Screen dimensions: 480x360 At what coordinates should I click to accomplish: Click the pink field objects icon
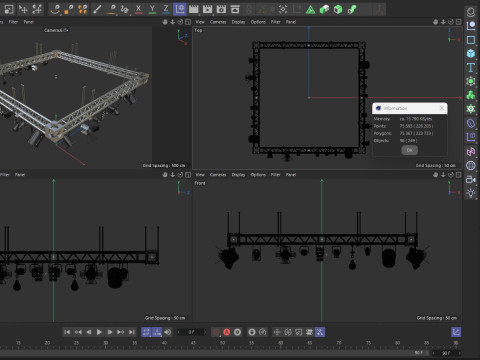tap(471, 152)
